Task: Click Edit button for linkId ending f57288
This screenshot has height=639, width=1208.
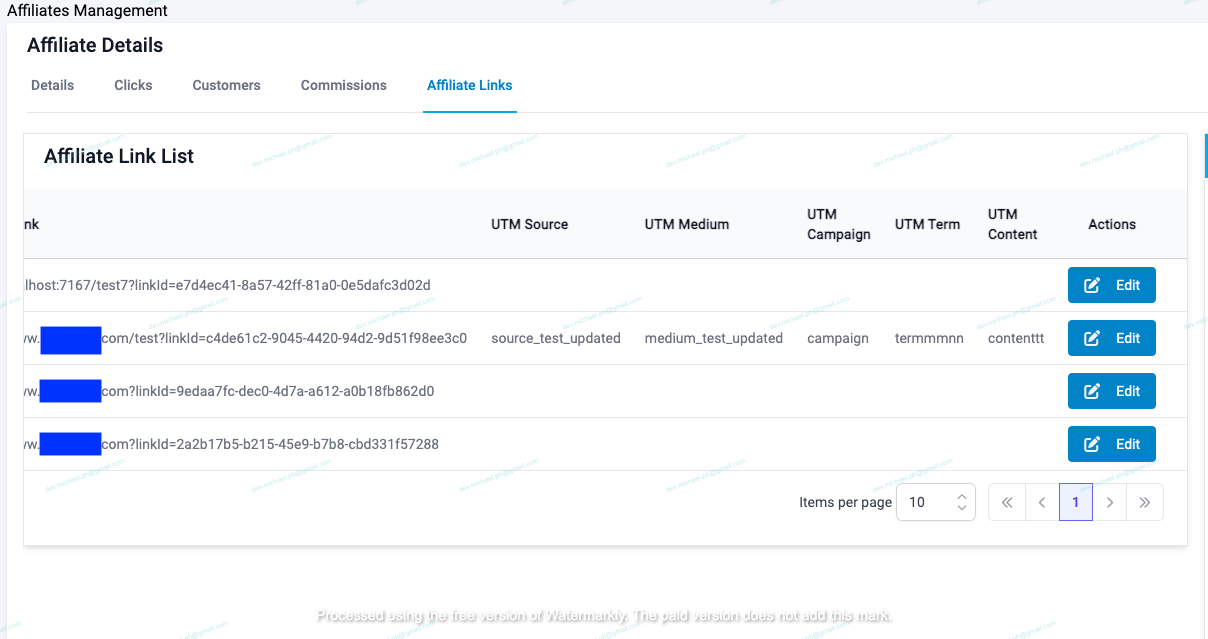Action: coord(1111,444)
